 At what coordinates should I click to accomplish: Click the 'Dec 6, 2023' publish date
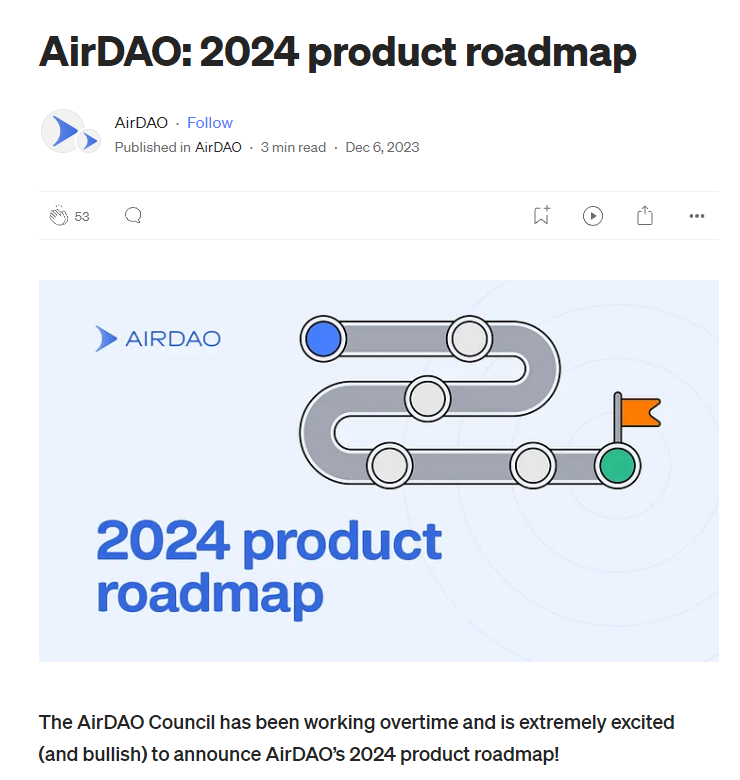click(382, 147)
